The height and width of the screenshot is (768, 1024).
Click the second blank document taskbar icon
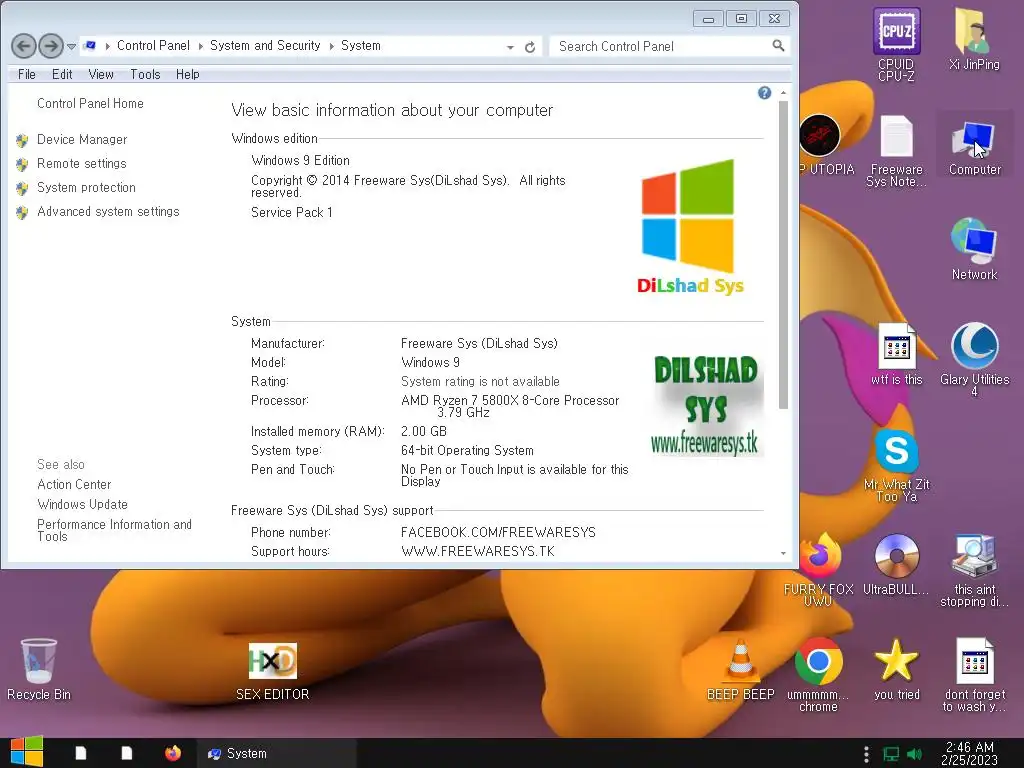tap(127, 753)
